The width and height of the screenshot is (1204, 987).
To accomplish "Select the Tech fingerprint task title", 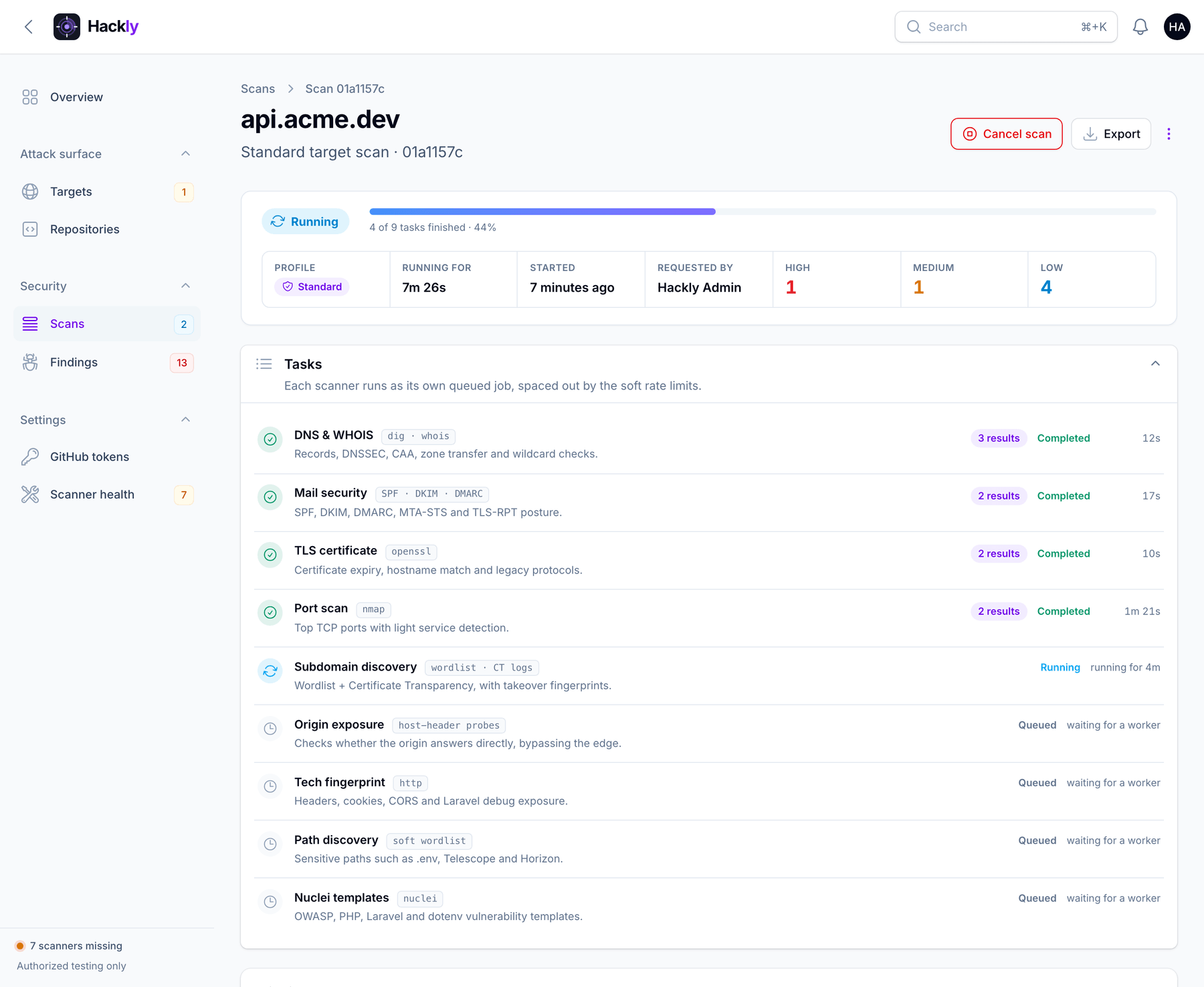I will click(339, 782).
